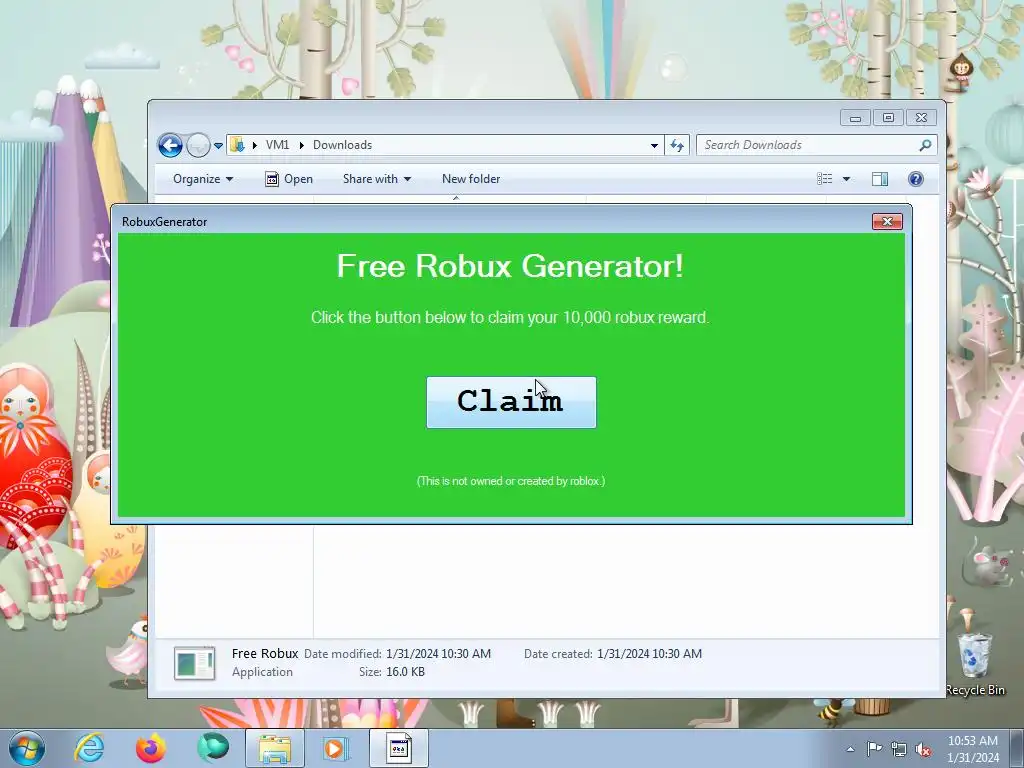Image resolution: width=1024 pixels, height=768 pixels.
Task: Click Open in Explorer toolbar
Action: click(x=289, y=179)
